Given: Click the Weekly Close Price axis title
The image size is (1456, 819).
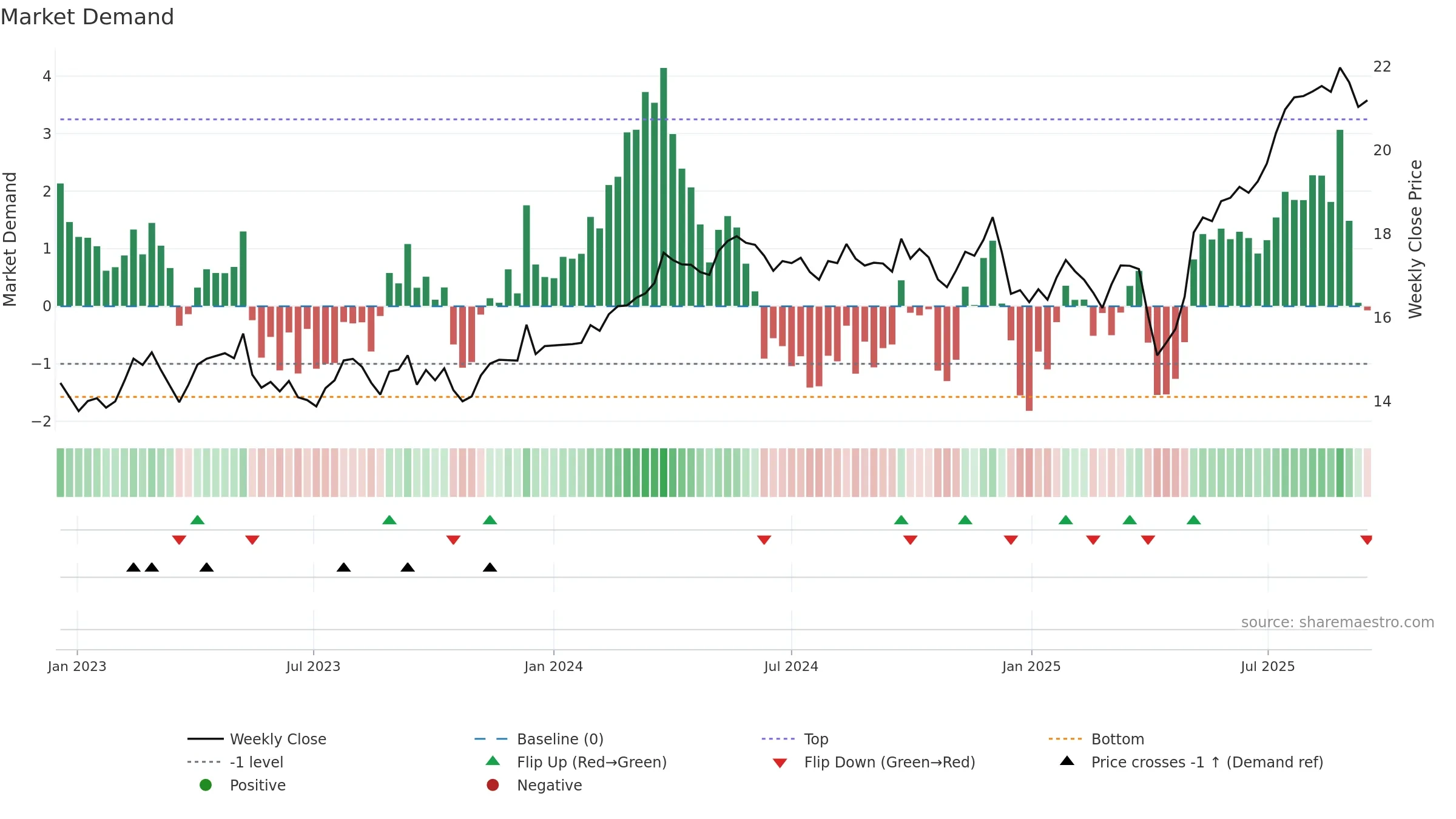Looking at the screenshot, I should click(1415, 239).
